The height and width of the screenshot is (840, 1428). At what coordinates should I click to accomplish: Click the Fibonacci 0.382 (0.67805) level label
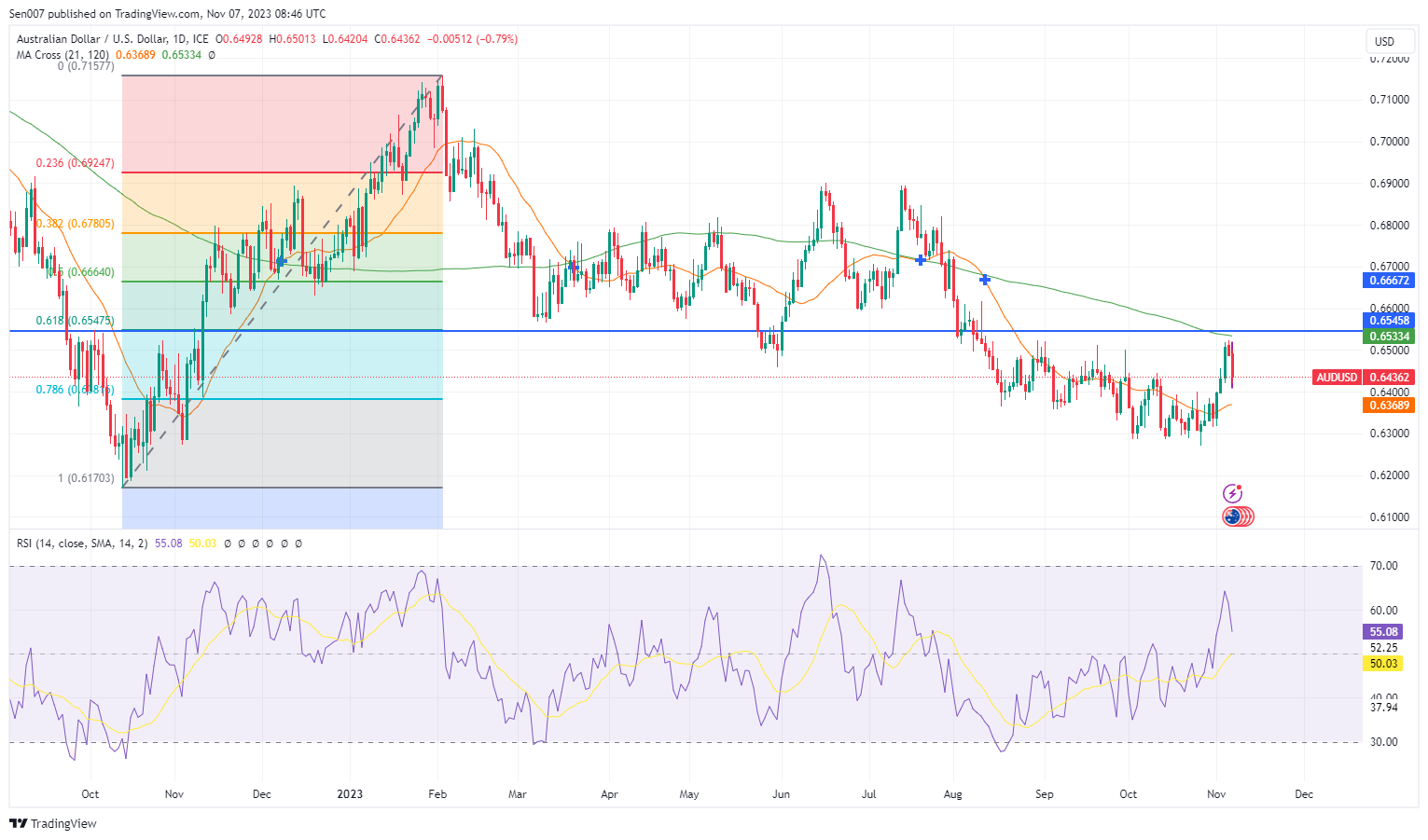(76, 224)
